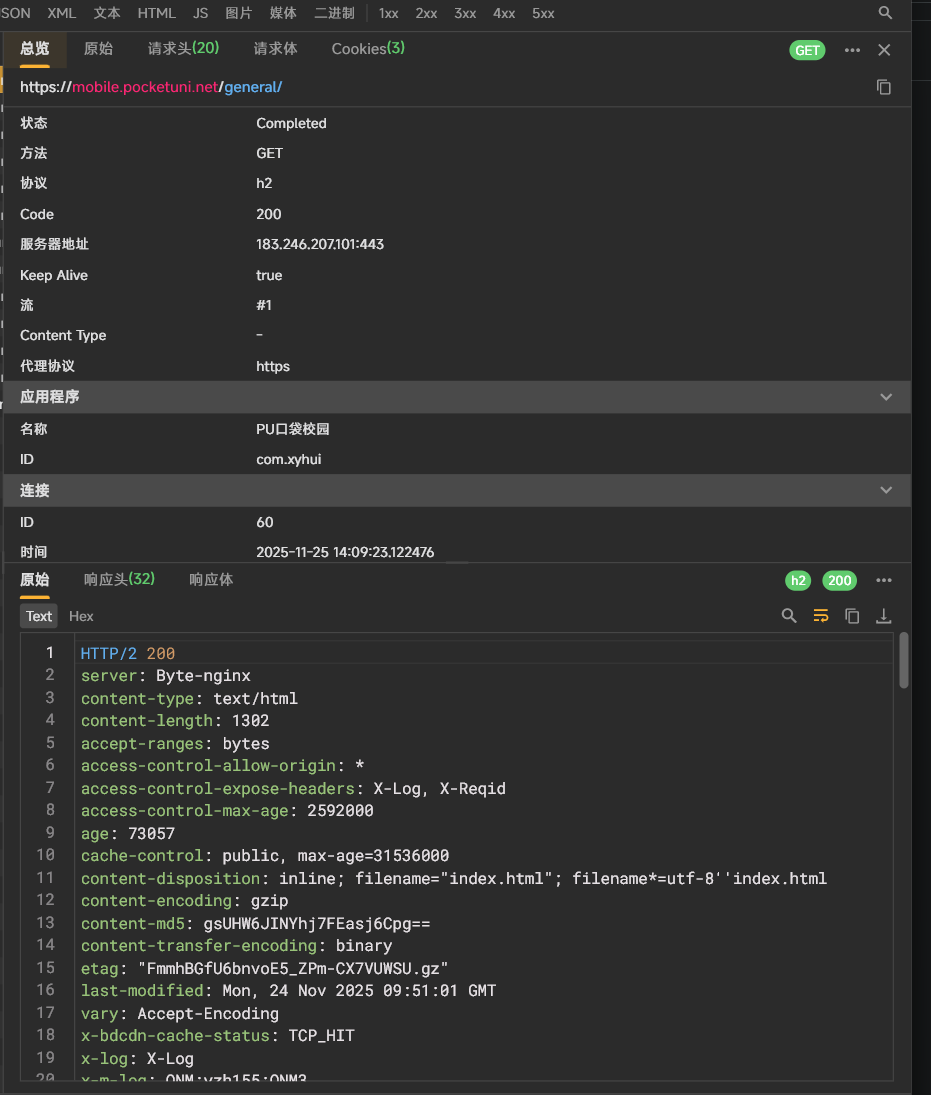This screenshot has width=931, height=1095.
Task: Click the green GET method badge
Action: pos(807,50)
